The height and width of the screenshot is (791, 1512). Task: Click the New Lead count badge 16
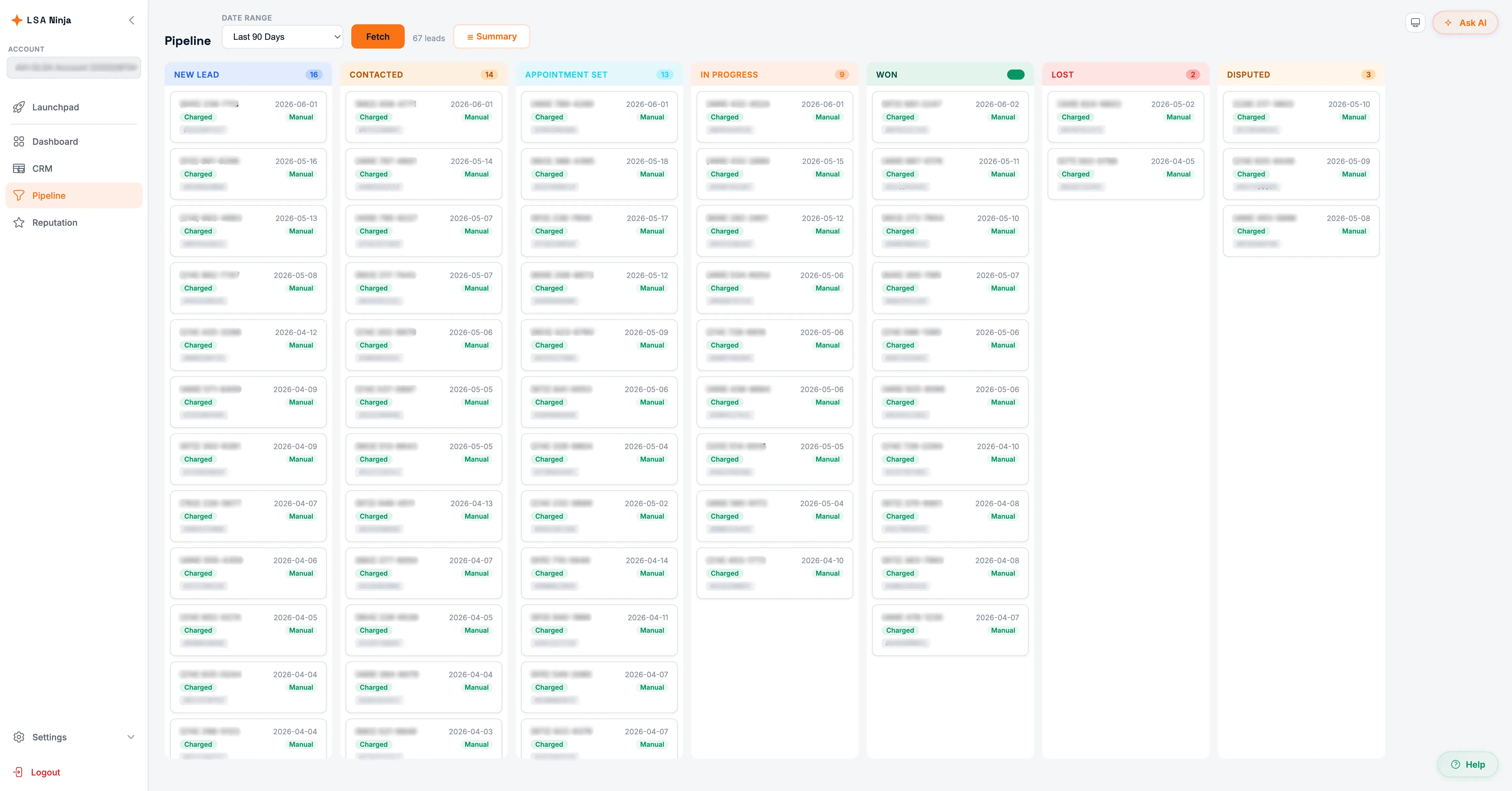click(x=314, y=75)
